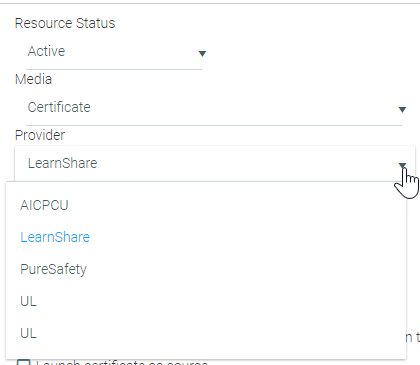The image size is (420, 365).
Task: Select the last UL entry in list
Action: [28, 333]
